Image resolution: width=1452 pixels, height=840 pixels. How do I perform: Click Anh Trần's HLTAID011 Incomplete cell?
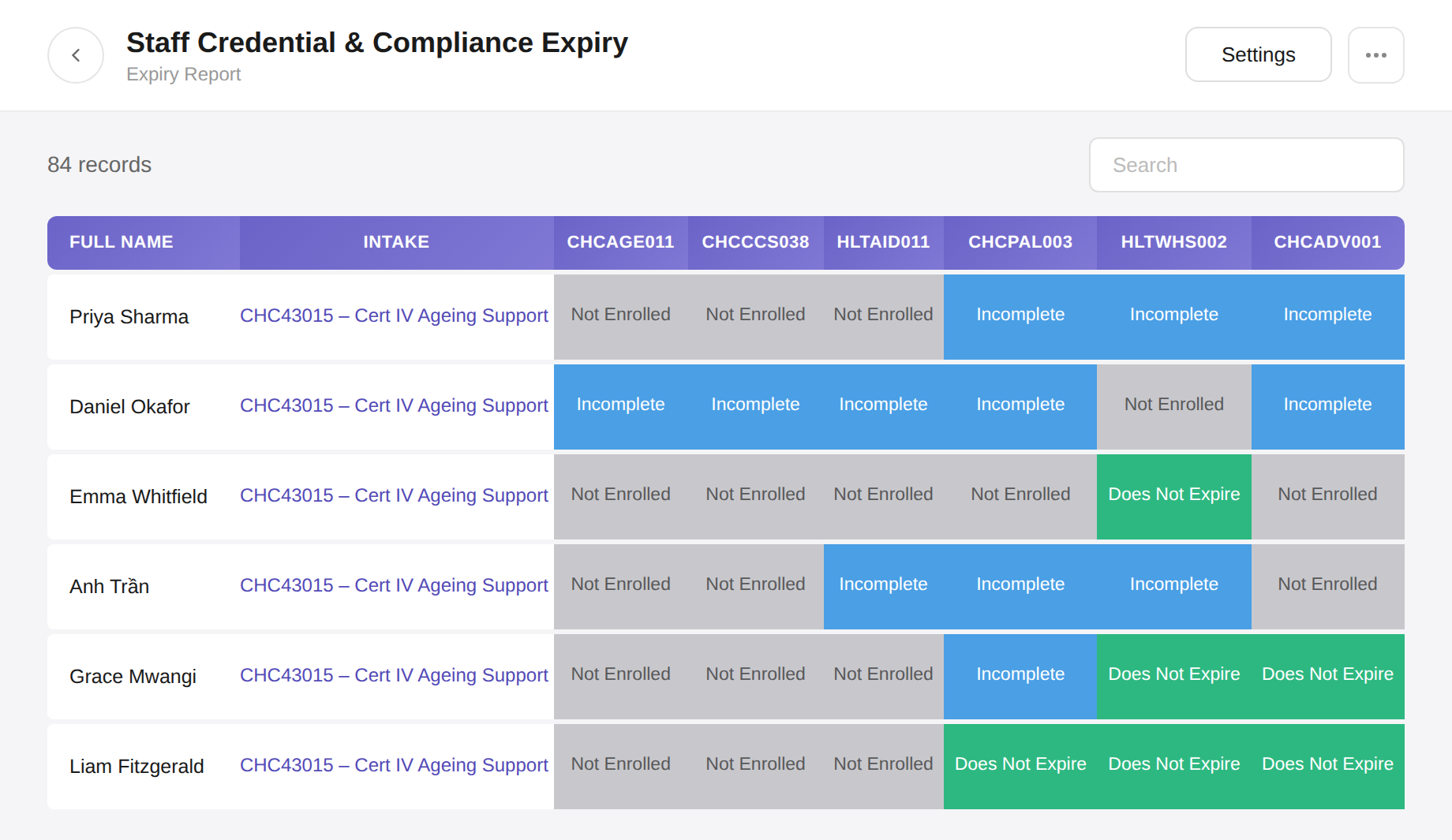pyautogui.click(x=883, y=587)
